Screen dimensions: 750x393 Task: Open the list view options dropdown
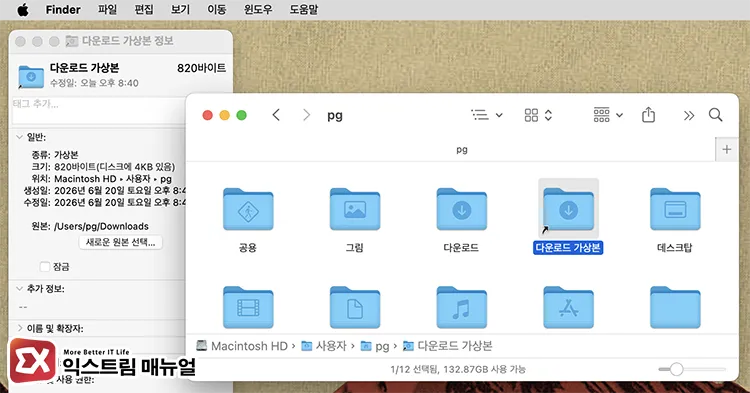487,115
